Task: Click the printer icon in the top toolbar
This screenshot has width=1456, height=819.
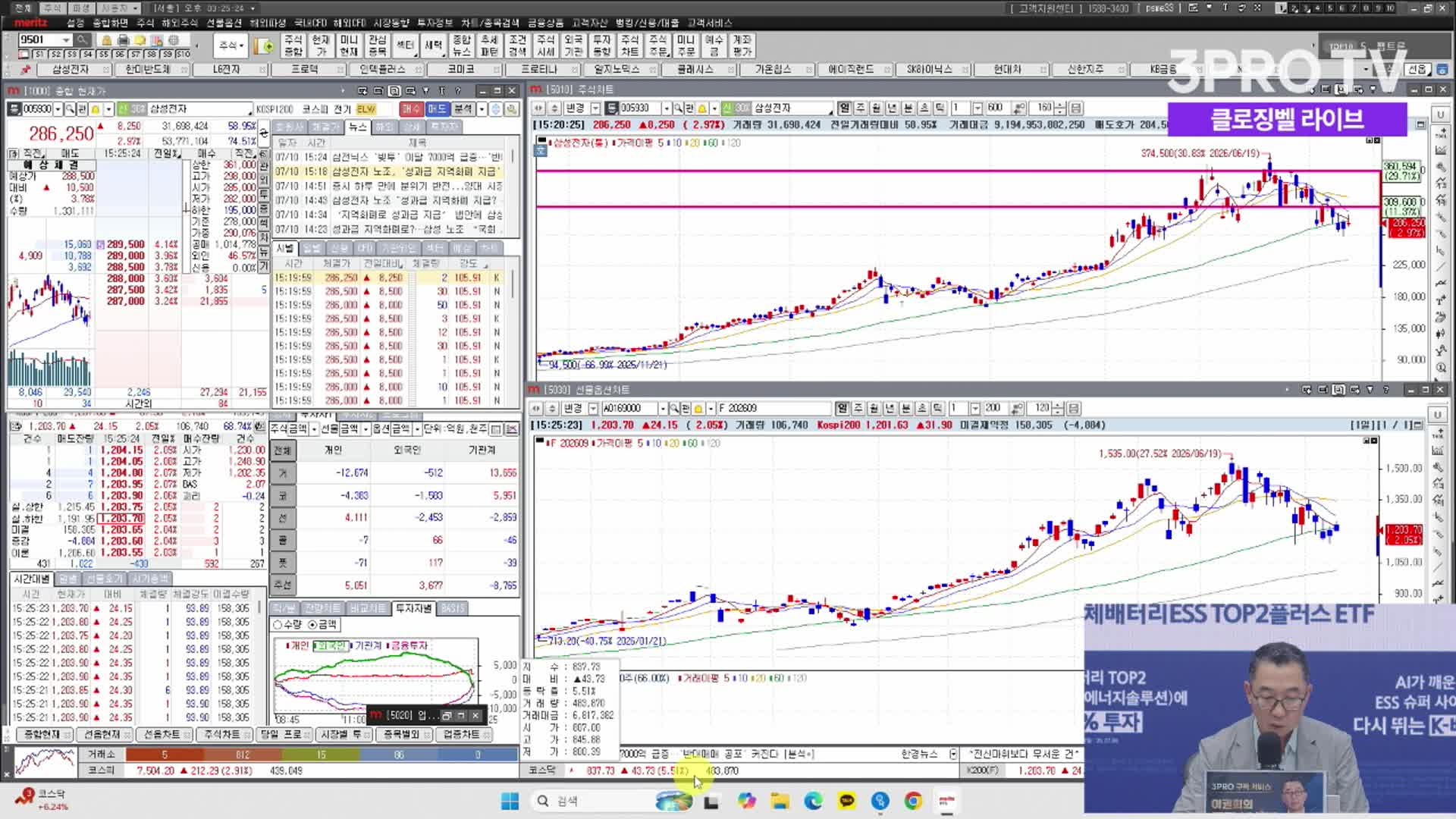Action: coord(123,40)
